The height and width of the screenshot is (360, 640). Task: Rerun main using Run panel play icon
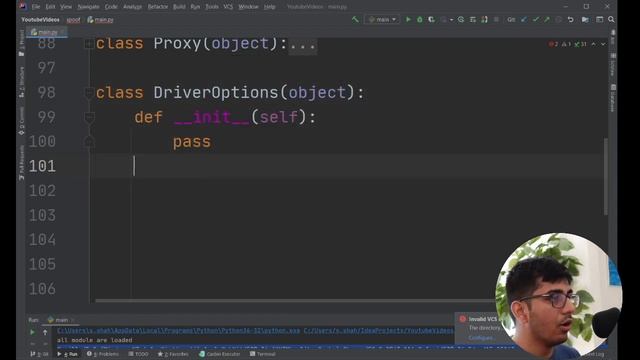pyautogui.click(x=32, y=332)
